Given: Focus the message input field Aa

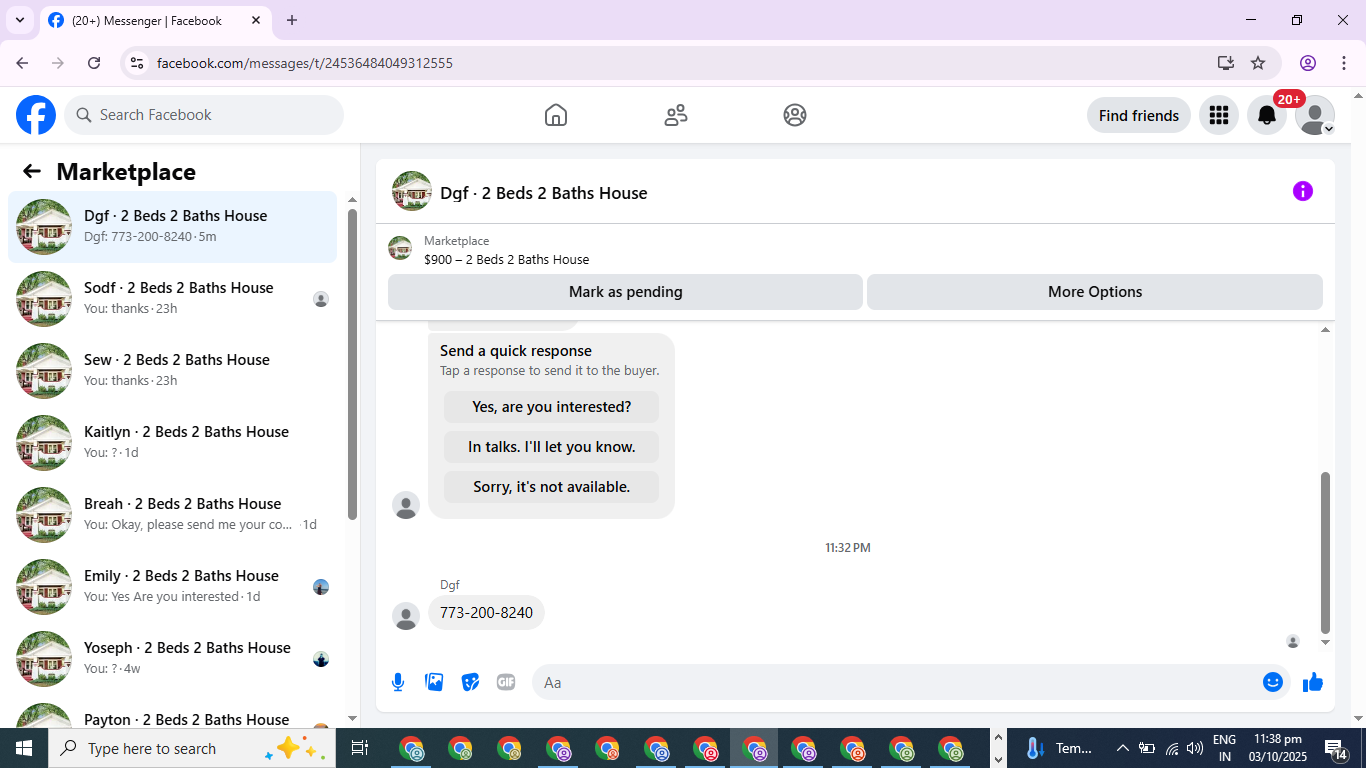Looking at the screenshot, I should 895,682.
